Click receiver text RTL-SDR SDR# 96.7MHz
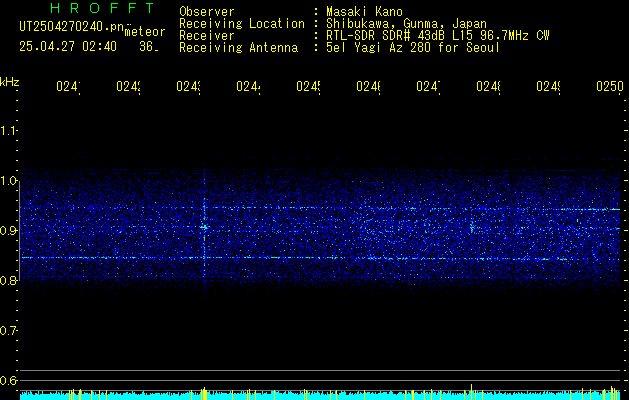 (437, 36)
